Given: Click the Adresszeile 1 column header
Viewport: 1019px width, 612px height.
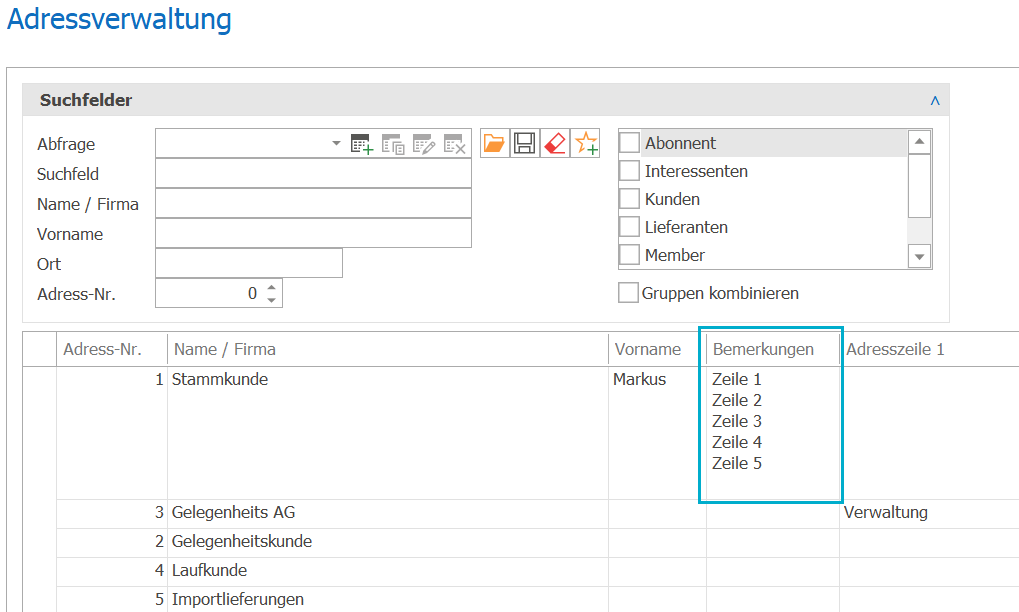Looking at the screenshot, I should (929, 350).
